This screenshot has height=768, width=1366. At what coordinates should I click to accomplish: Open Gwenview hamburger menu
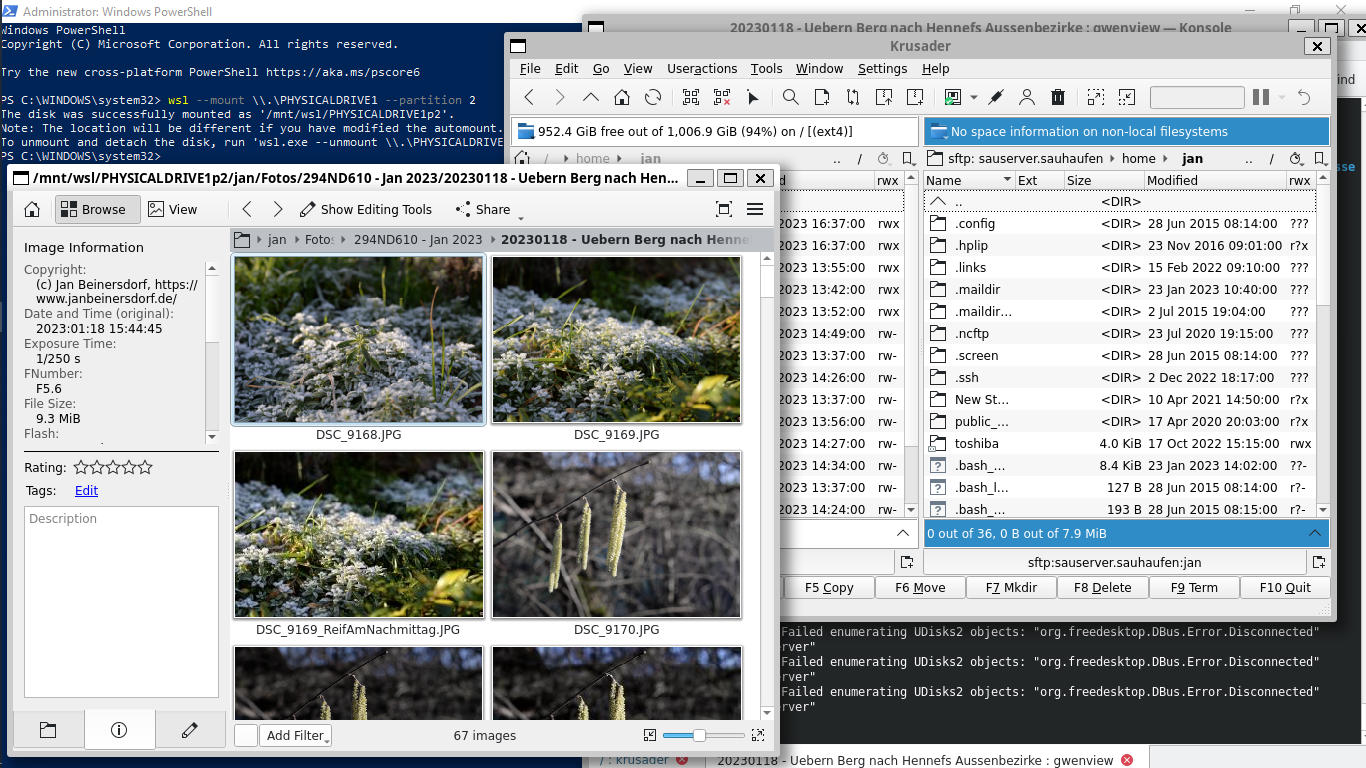tap(755, 209)
